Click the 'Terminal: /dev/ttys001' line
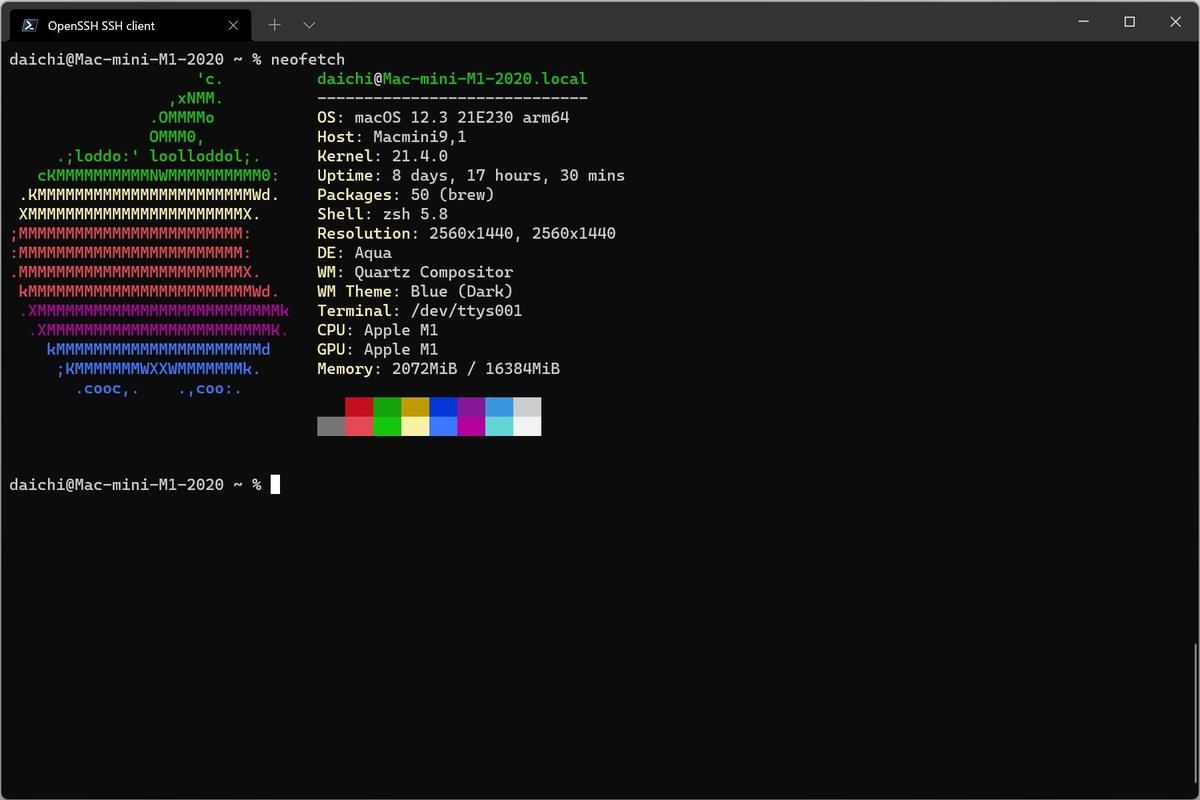The height and width of the screenshot is (800, 1200). click(x=420, y=311)
